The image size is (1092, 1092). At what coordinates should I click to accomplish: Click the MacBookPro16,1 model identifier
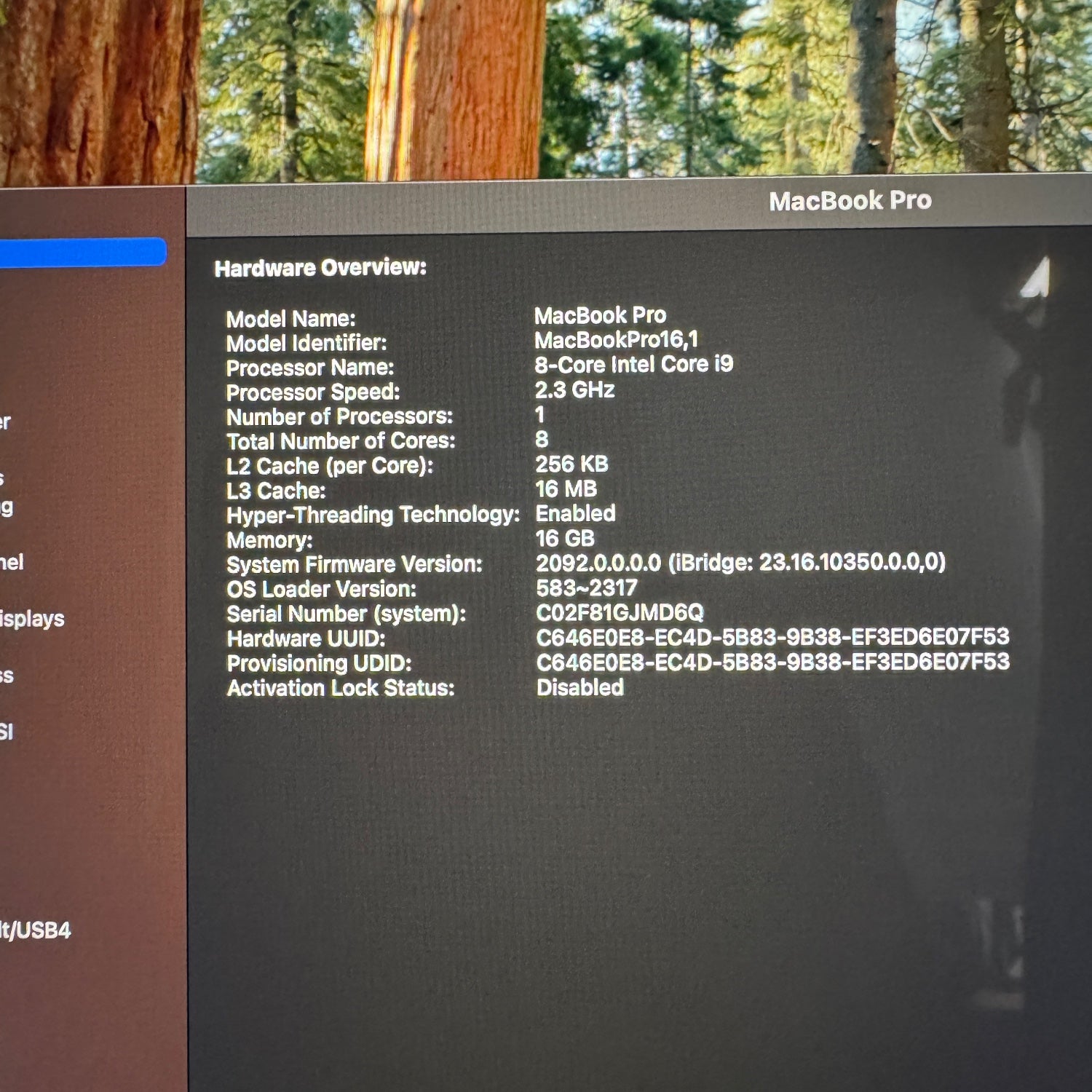(x=616, y=340)
